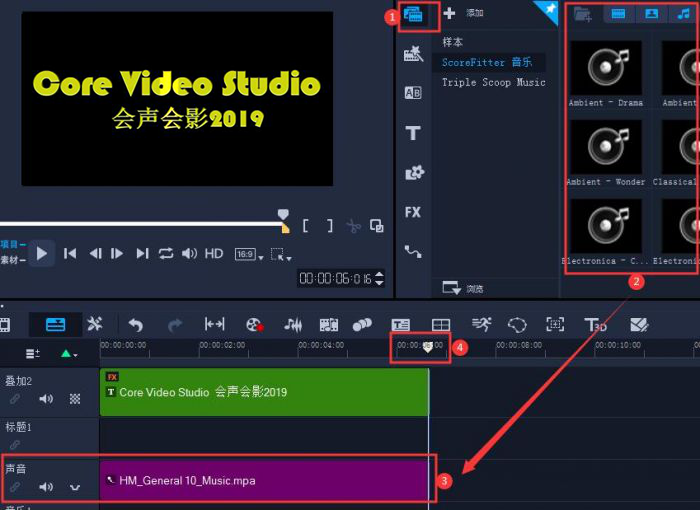This screenshot has height=510, width=700.
Task: Toggle repeat playback
Action: tap(166, 254)
